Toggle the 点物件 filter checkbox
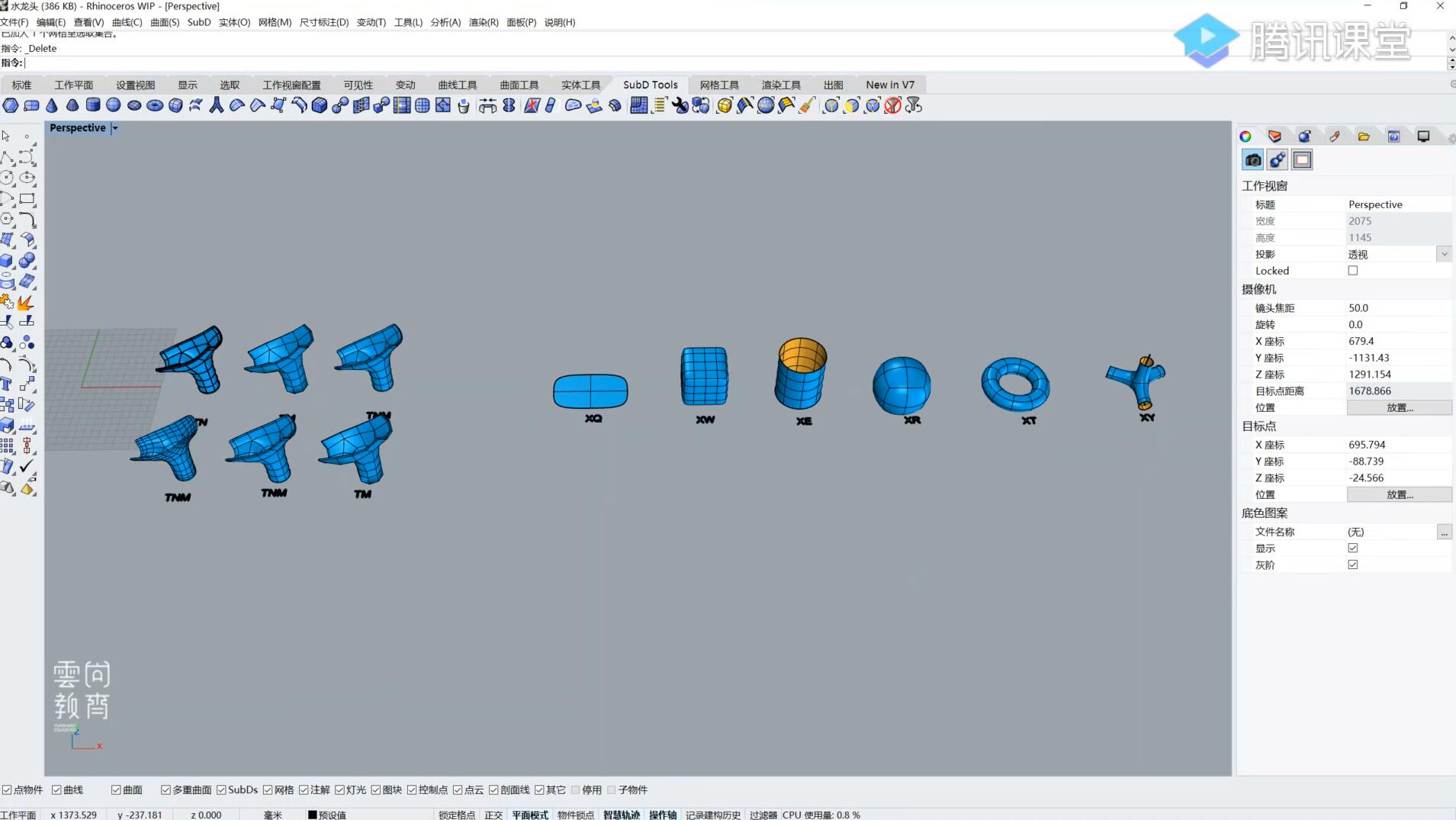 pos(7,790)
